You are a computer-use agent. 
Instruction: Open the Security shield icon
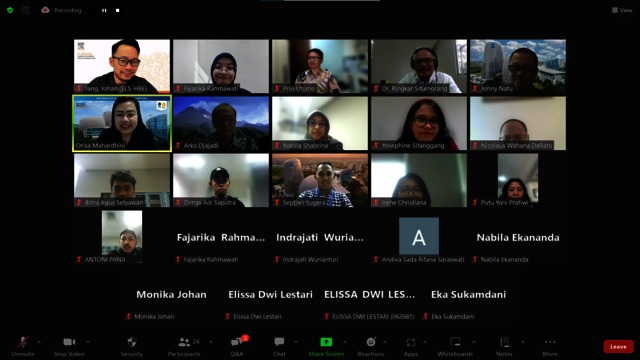pyautogui.click(x=131, y=342)
